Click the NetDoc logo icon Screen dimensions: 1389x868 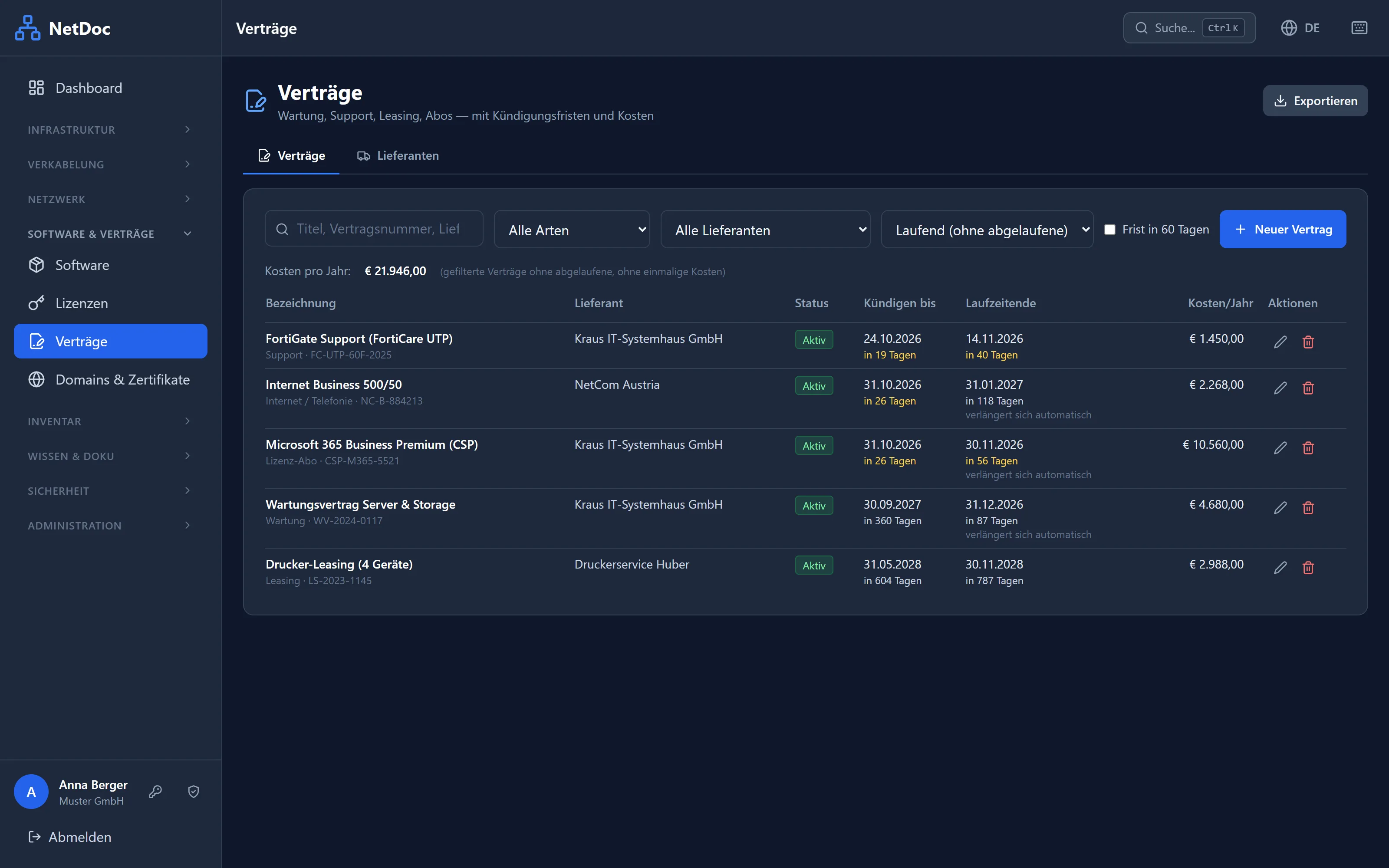pos(27,27)
